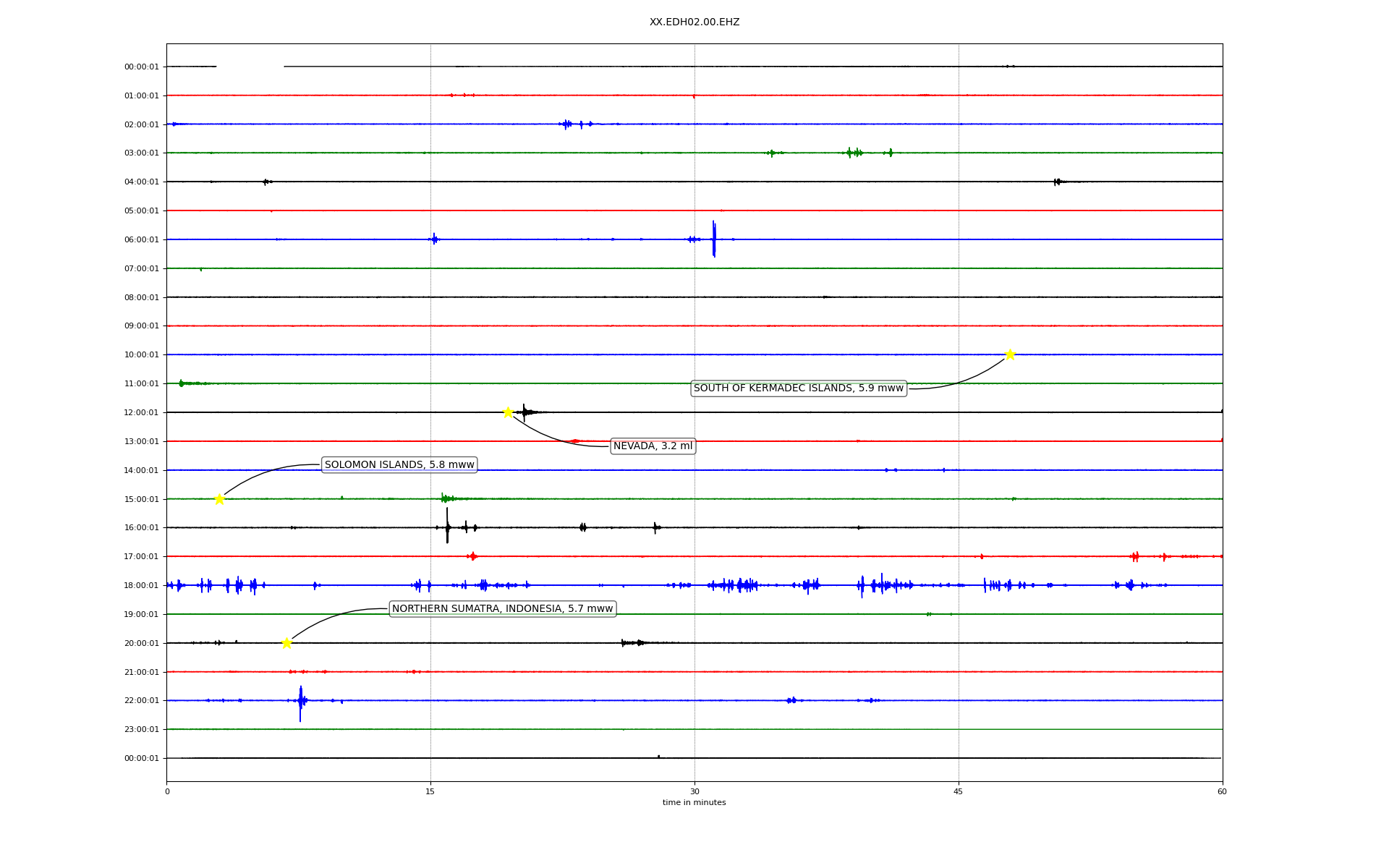1389x868 pixels.
Task: Click the Kermadec Islands yellow star marker
Action: (1010, 354)
